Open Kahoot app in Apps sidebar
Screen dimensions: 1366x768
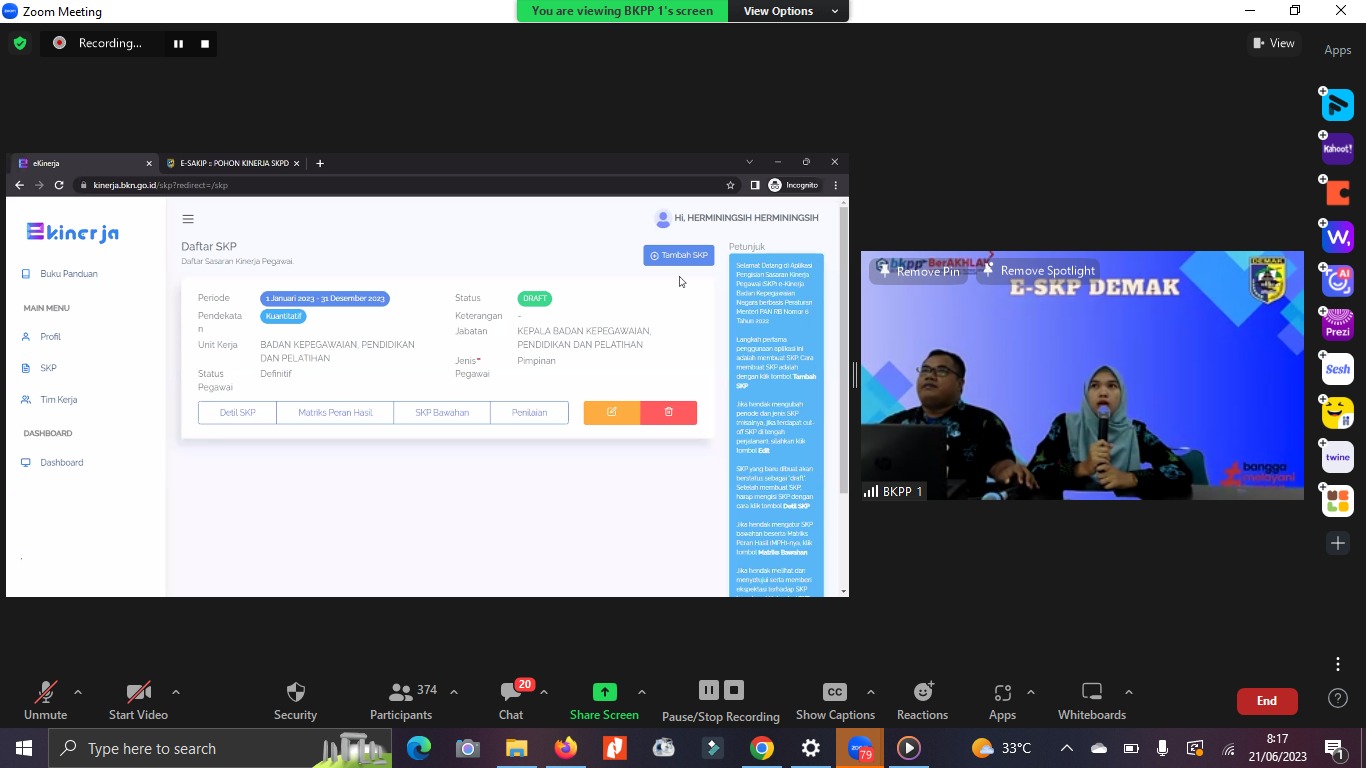click(x=1337, y=149)
